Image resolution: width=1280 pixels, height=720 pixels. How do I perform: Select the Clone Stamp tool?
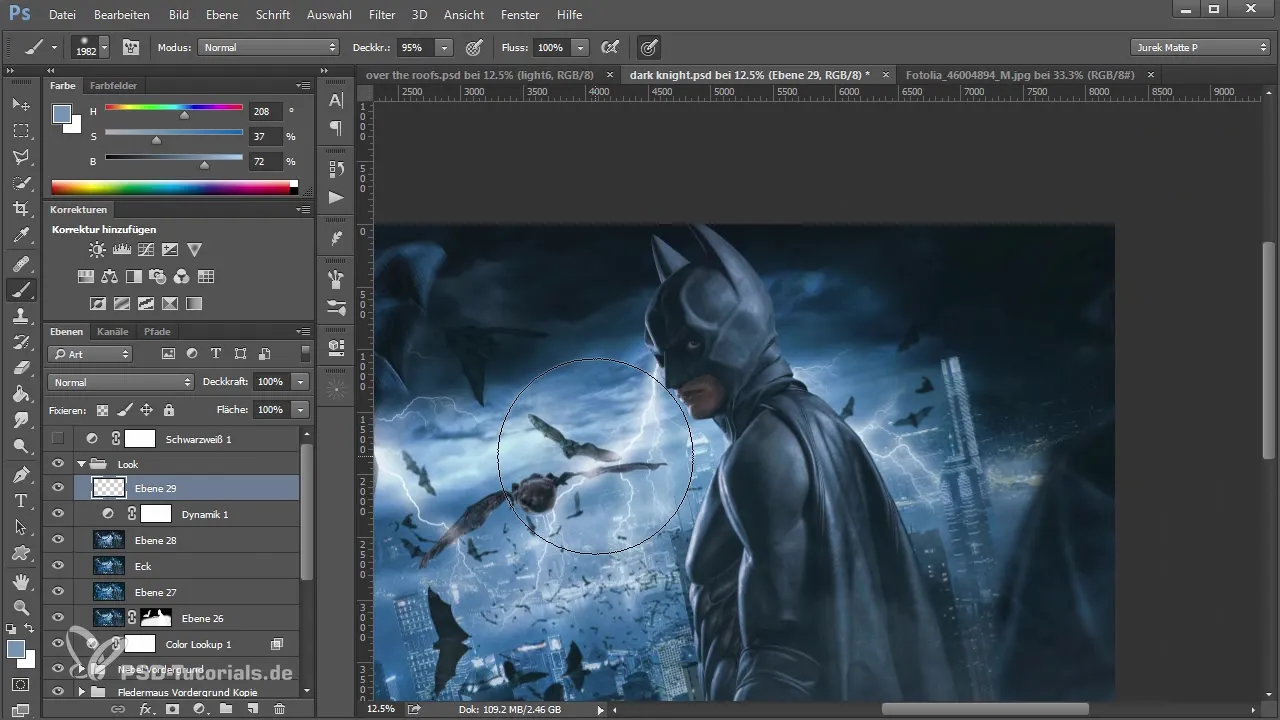21,316
